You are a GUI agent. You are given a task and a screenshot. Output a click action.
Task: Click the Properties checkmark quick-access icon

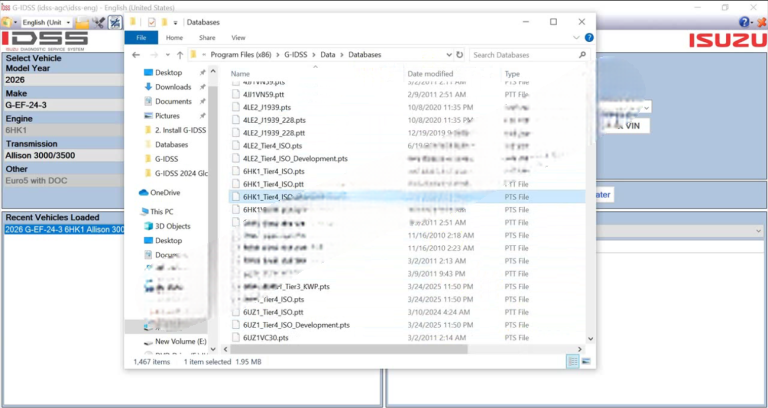pyautogui.click(x=151, y=22)
